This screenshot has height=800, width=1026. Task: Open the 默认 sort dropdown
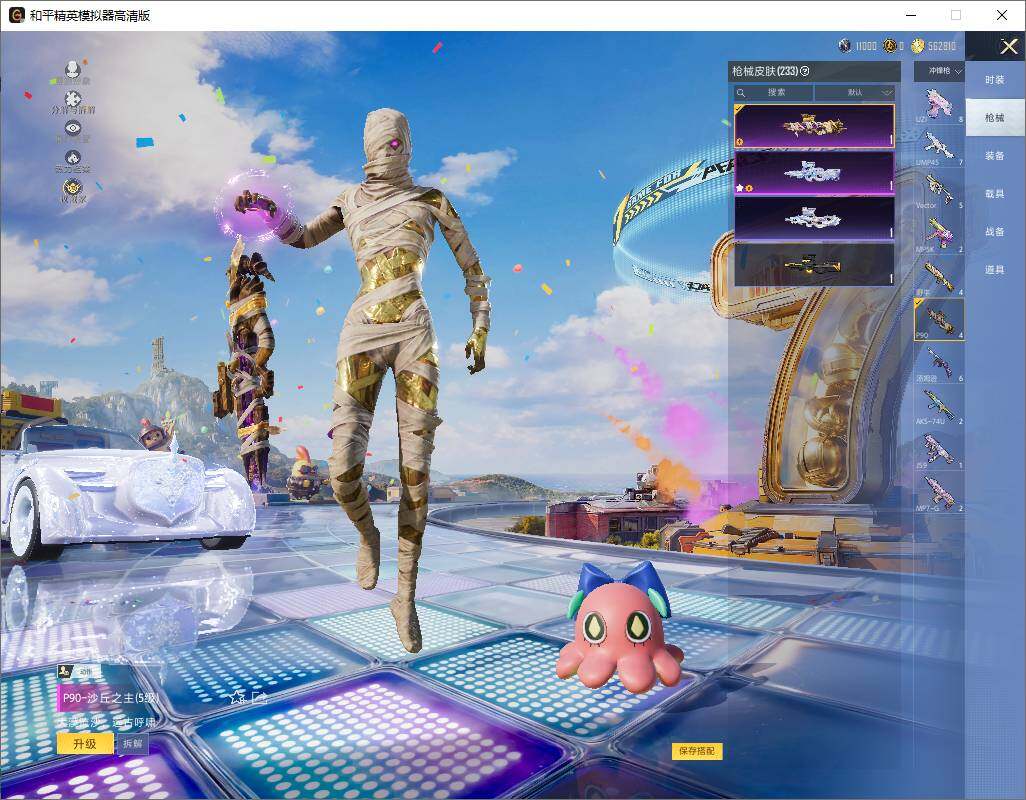pyautogui.click(x=855, y=93)
